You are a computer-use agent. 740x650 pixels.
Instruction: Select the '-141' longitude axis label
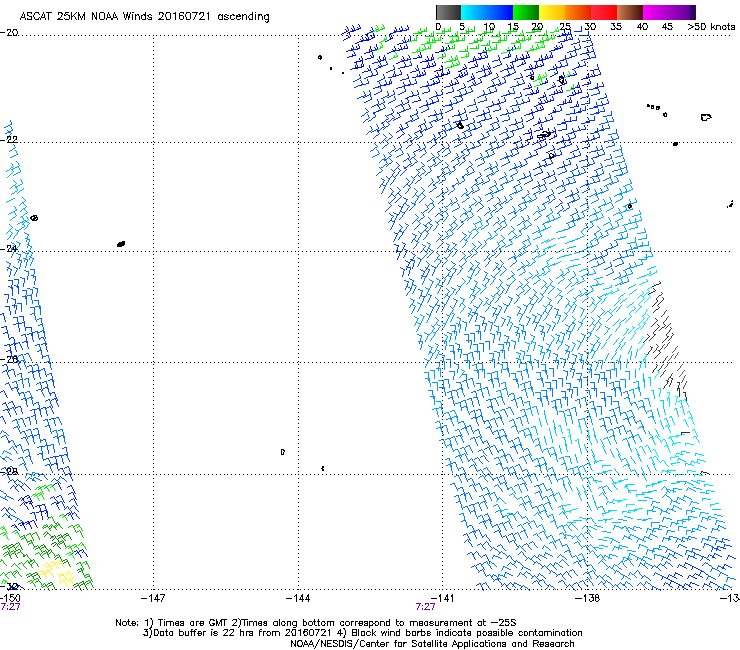coord(442,598)
